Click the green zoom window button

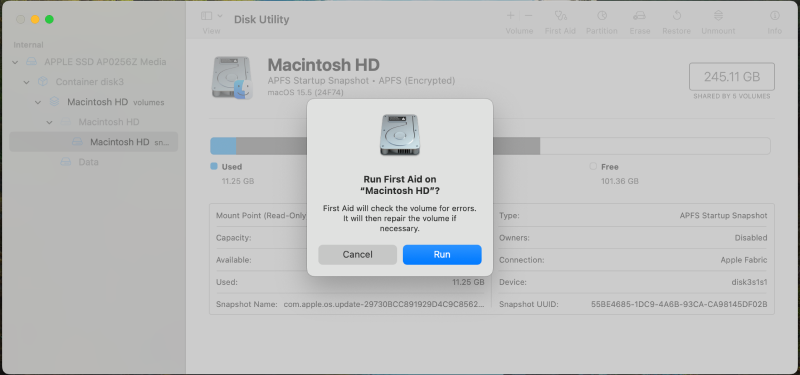pos(49,19)
